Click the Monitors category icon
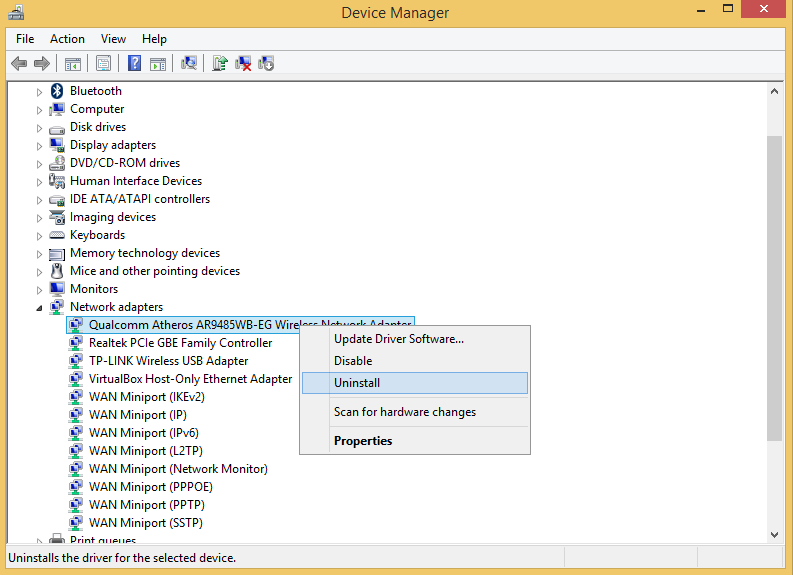 click(57, 289)
